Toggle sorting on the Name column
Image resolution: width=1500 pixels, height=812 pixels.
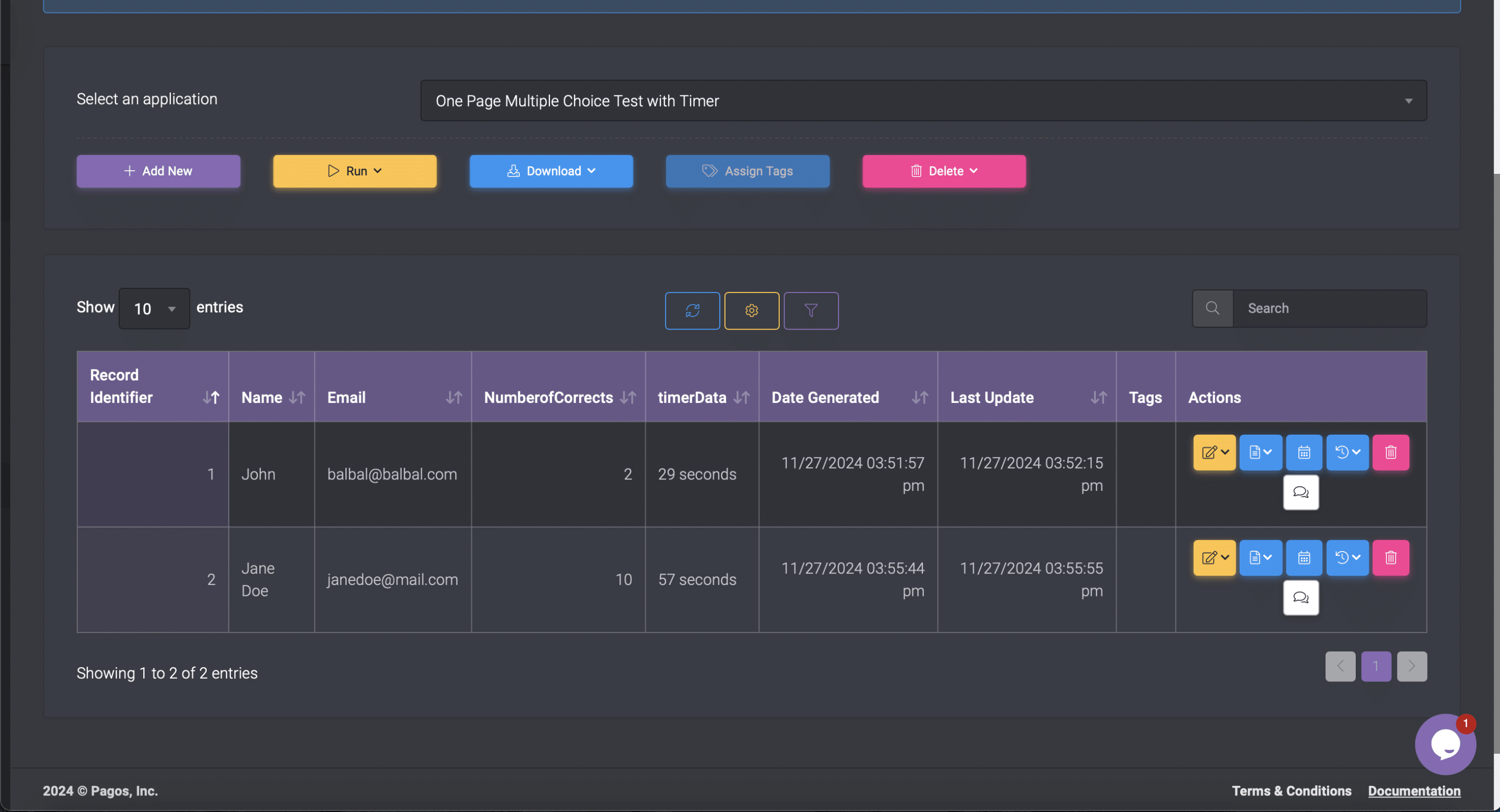click(x=297, y=397)
